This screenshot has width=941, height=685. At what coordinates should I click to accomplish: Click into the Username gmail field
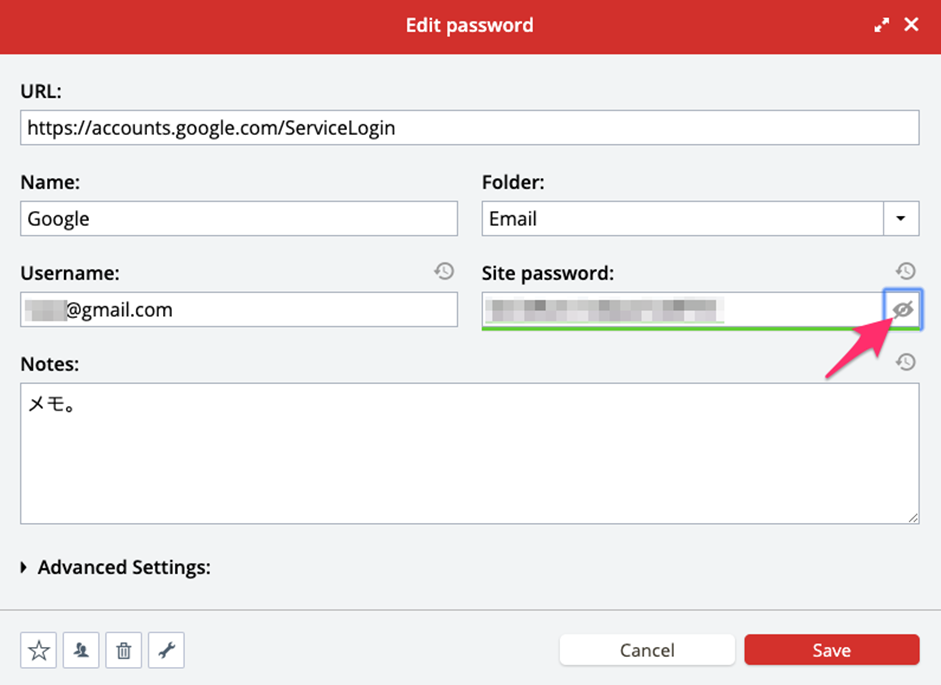click(x=239, y=309)
